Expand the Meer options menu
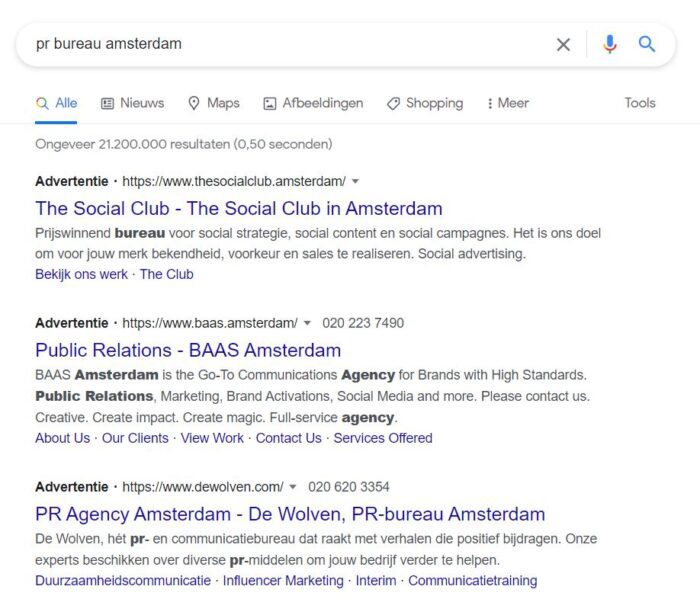 point(507,103)
